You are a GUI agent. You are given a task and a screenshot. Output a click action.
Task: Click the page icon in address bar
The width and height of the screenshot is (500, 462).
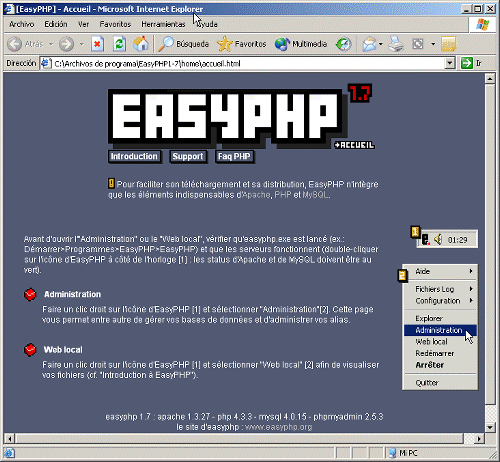(x=46, y=63)
